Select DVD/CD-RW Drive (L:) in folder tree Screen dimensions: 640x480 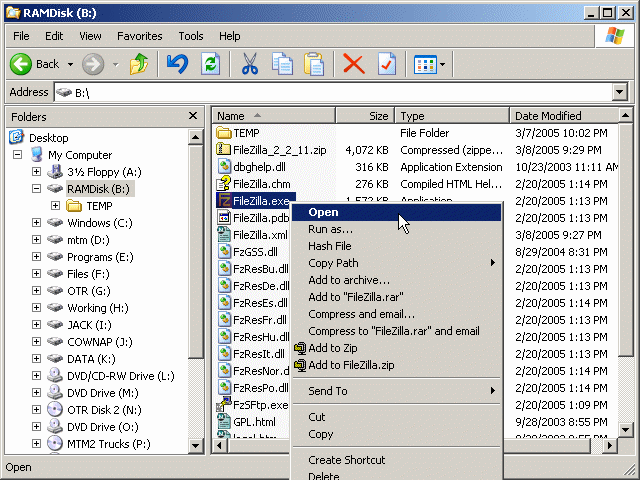120,376
